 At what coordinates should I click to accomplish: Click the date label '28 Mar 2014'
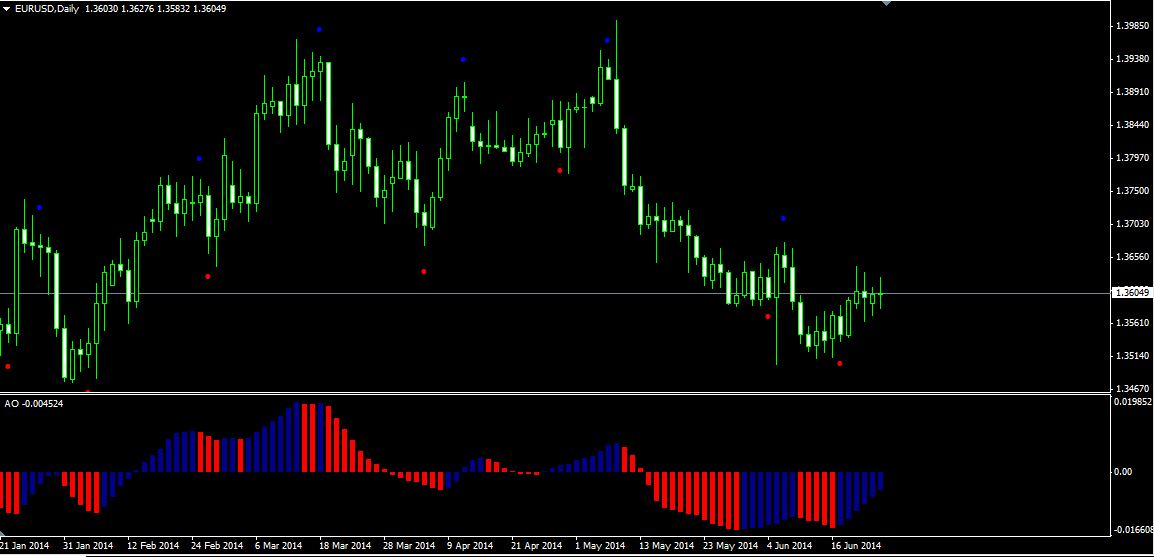tap(410, 546)
